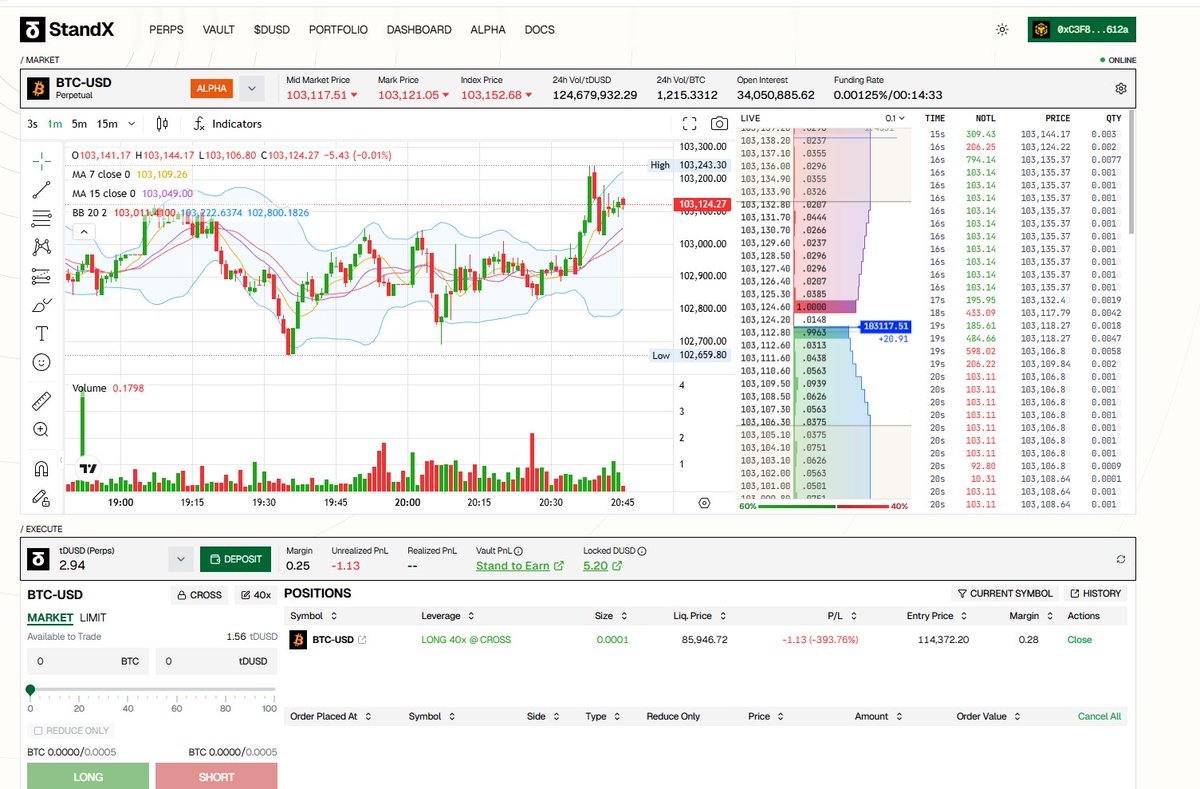Open the Fibonacci retracement tool
Image resolution: width=1200 pixels, height=789 pixels.
(x=41, y=218)
